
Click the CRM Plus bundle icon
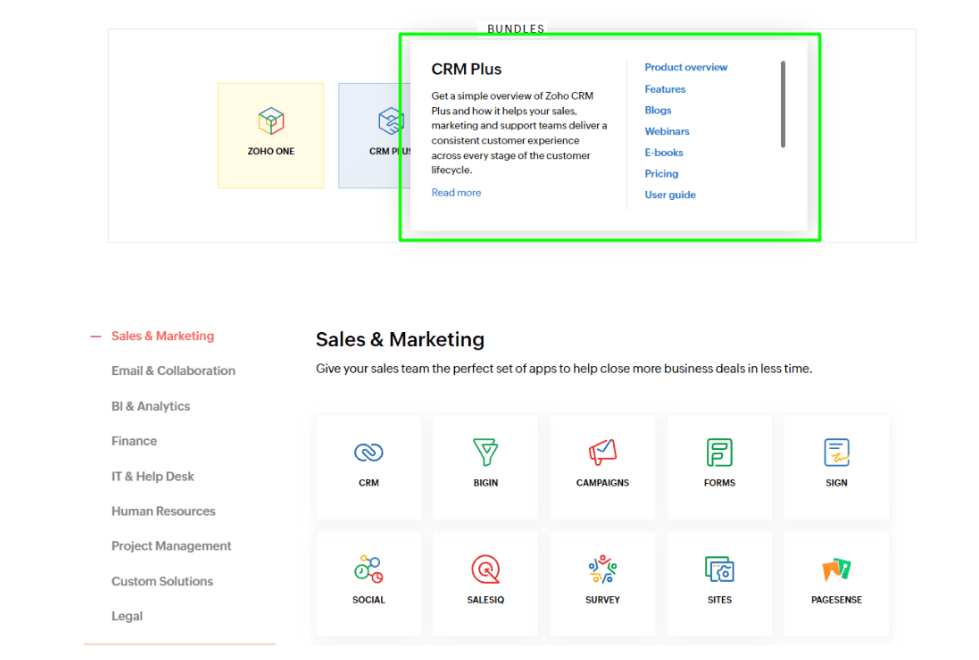tap(391, 121)
